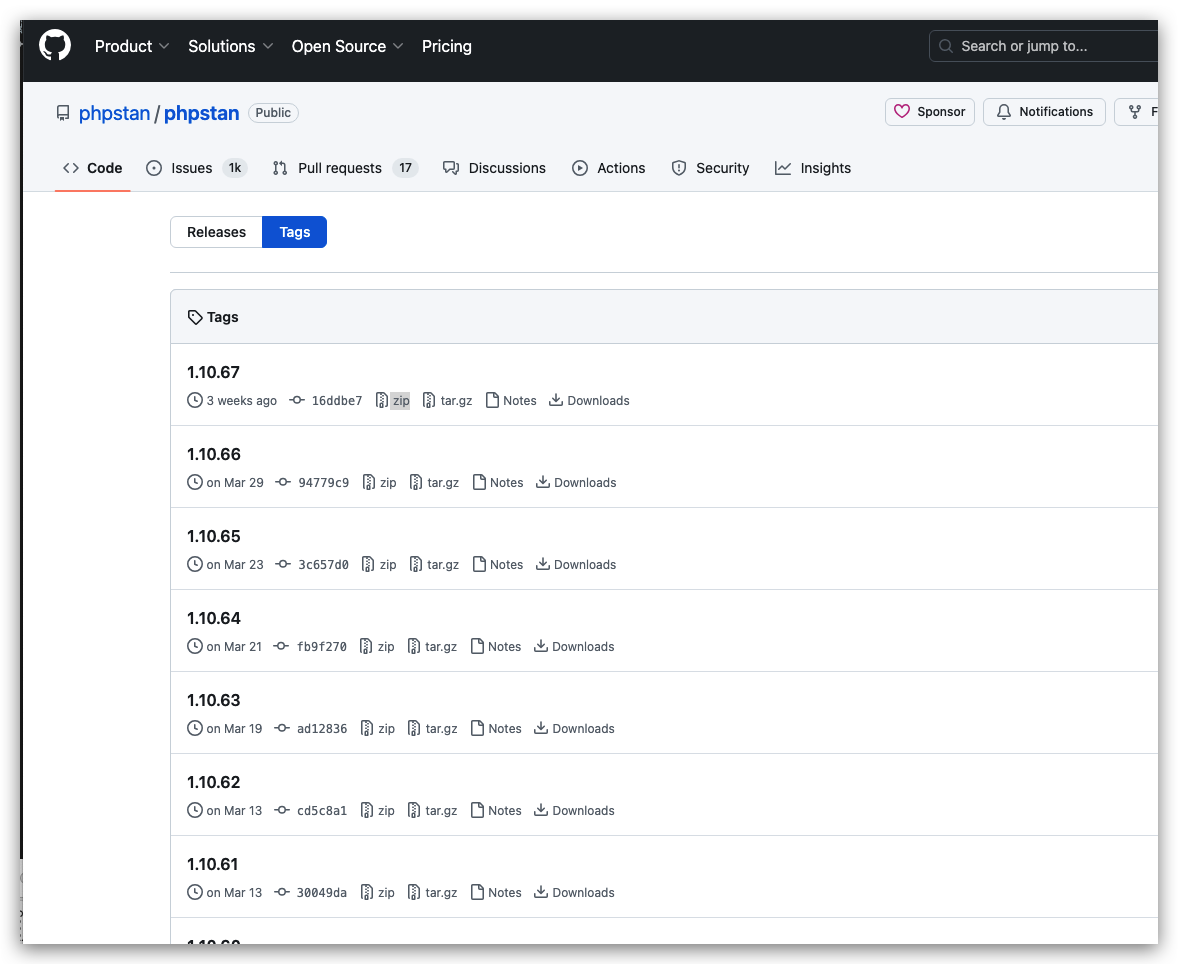The width and height of the screenshot is (1178, 964).
Task: Open Downloads for tag 1.10.61
Action: tap(575, 892)
